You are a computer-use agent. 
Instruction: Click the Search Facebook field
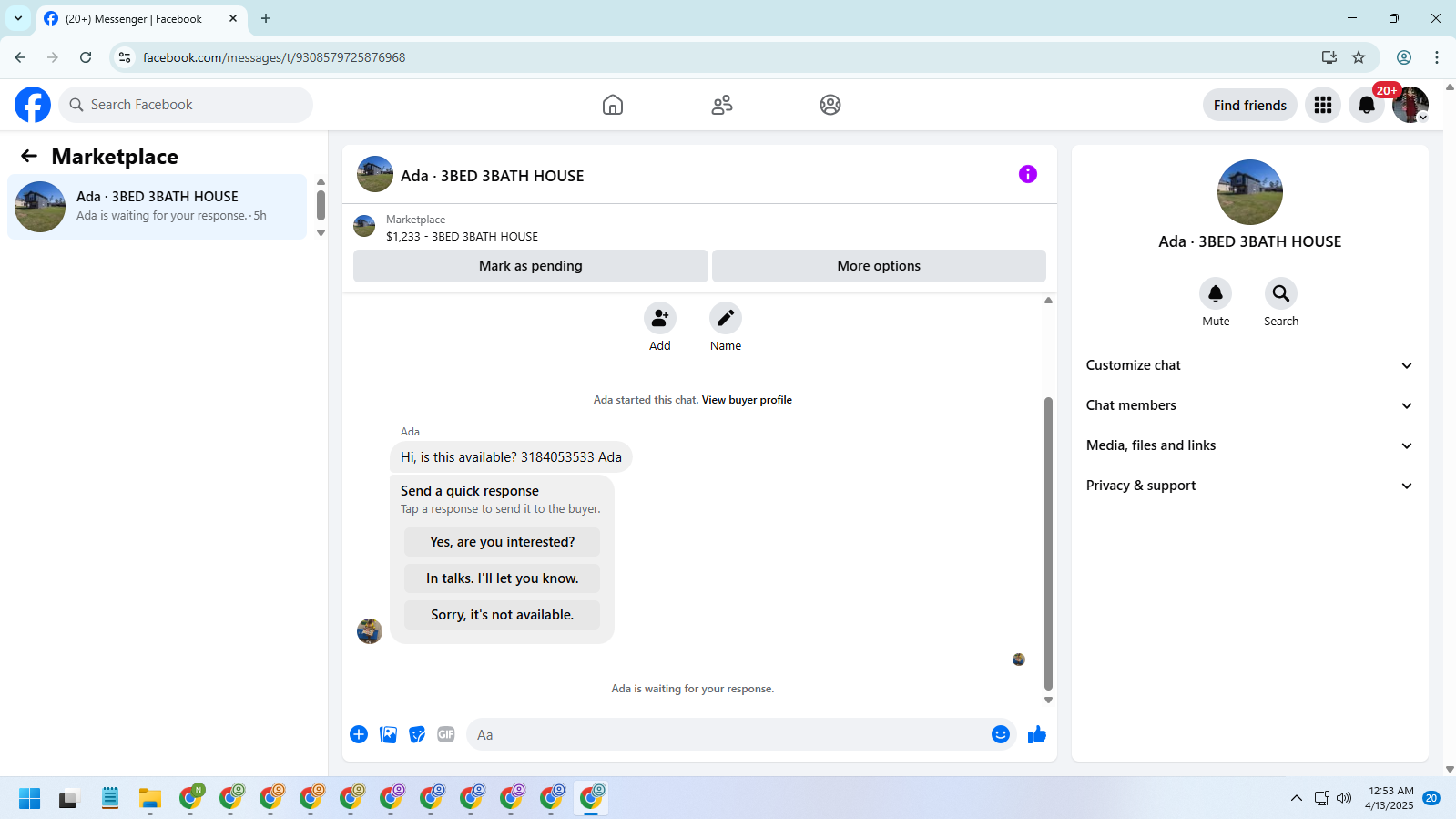coord(186,105)
